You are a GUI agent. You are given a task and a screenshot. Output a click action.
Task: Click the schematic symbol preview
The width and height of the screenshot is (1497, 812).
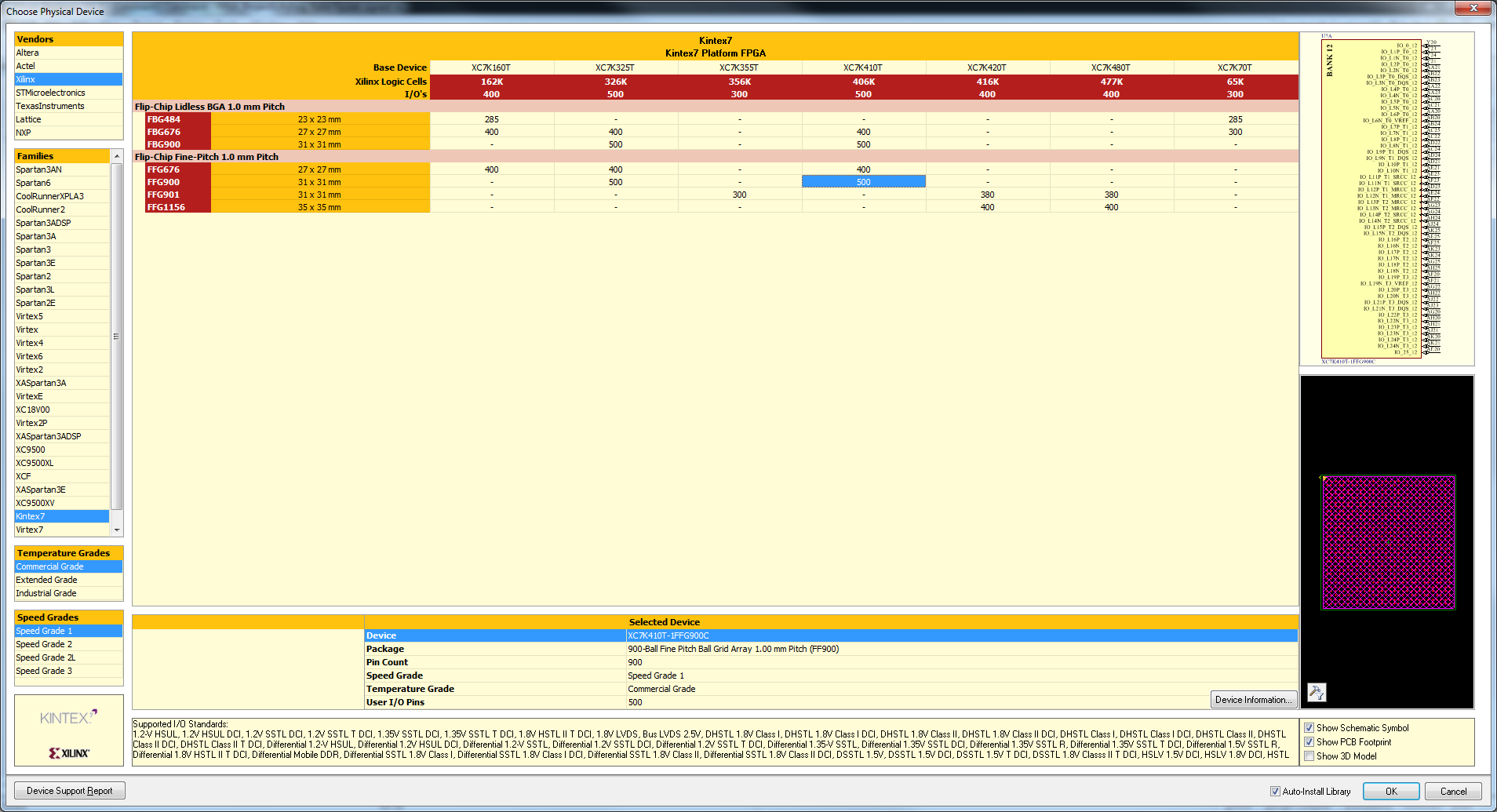[1386, 199]
